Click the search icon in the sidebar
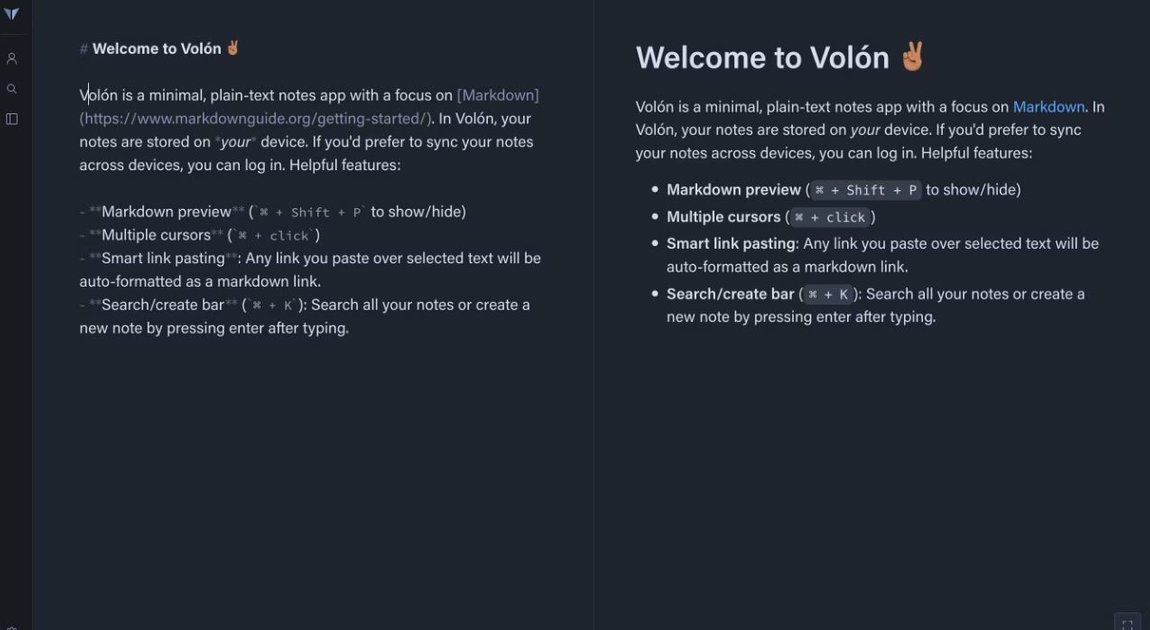The image size is (1150, 630). pyautogui.click(x=12, y=88)
